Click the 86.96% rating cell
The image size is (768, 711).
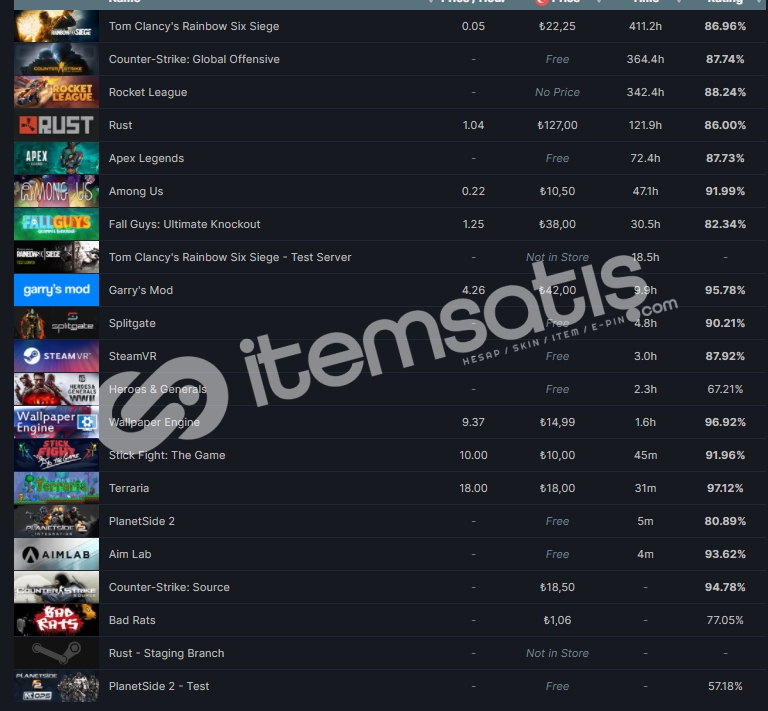[725, 26]
